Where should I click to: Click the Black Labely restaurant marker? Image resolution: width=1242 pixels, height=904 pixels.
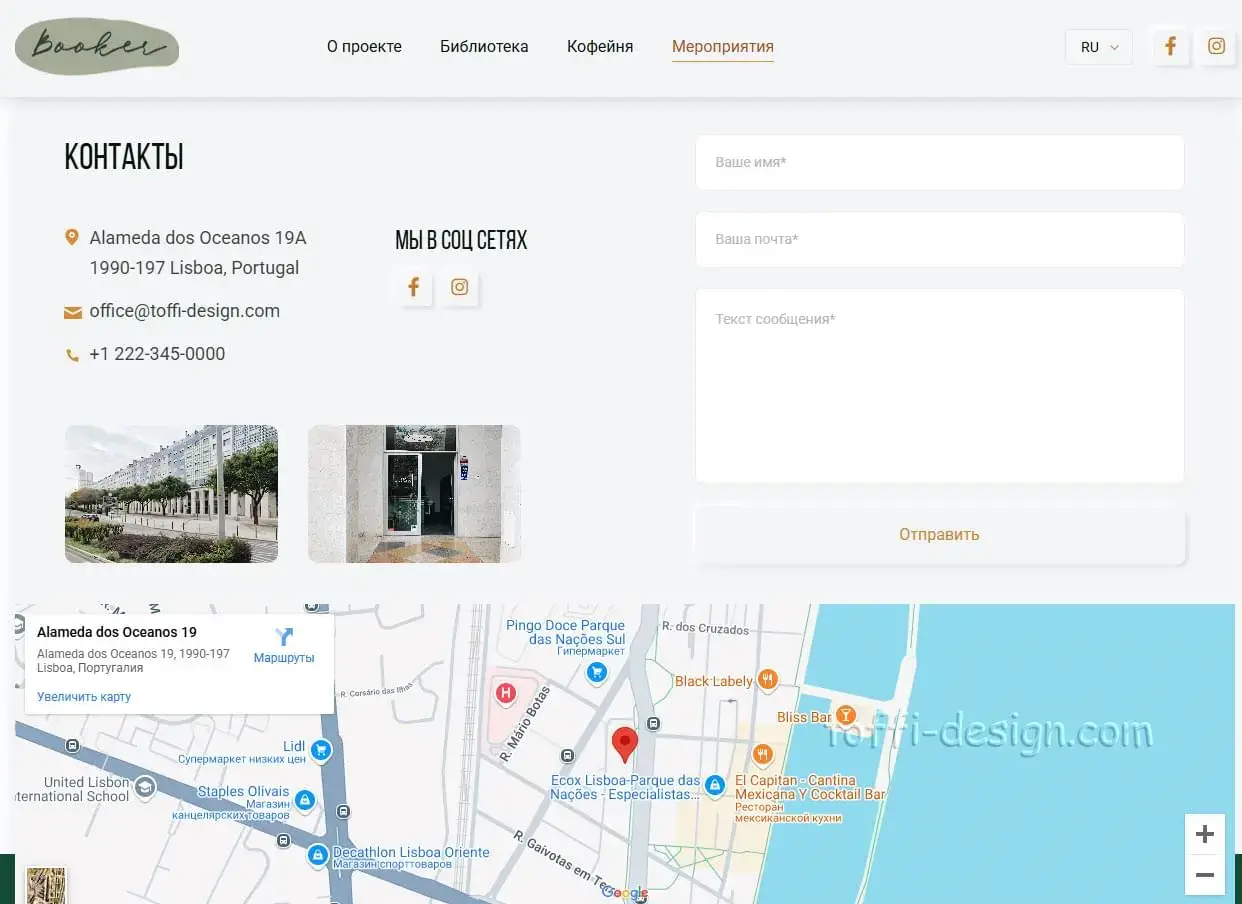point(767,680)
